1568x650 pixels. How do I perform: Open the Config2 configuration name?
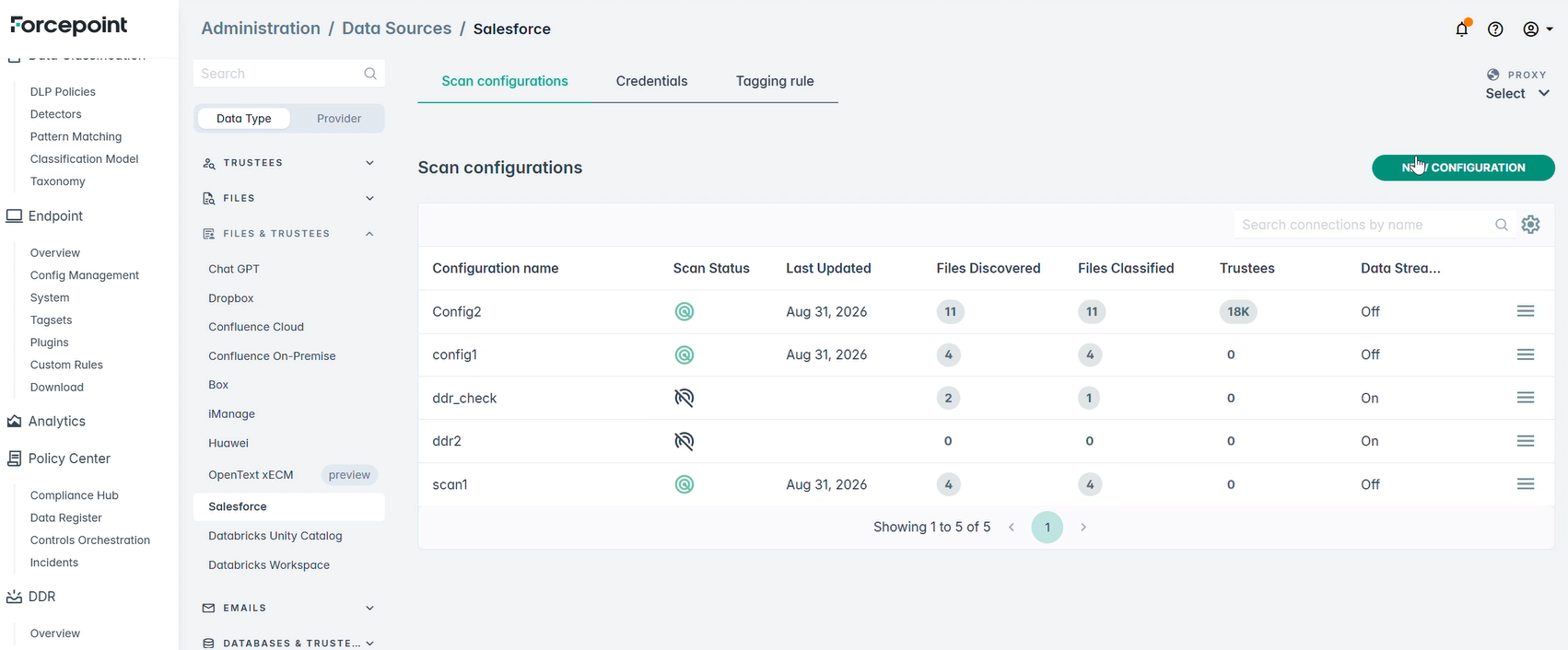pos(457,311)
